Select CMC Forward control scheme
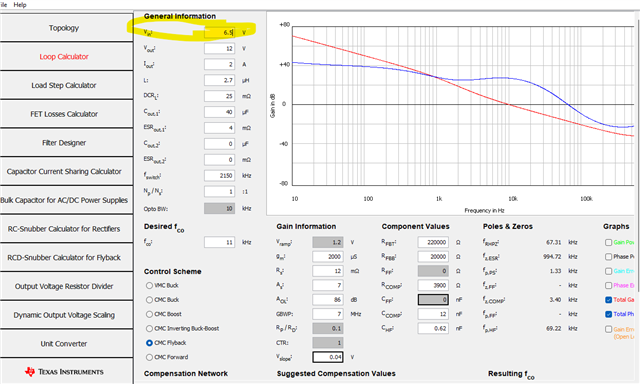Image resolution: width=640 pixels, height=384 pixels. [x=149, y=357]
